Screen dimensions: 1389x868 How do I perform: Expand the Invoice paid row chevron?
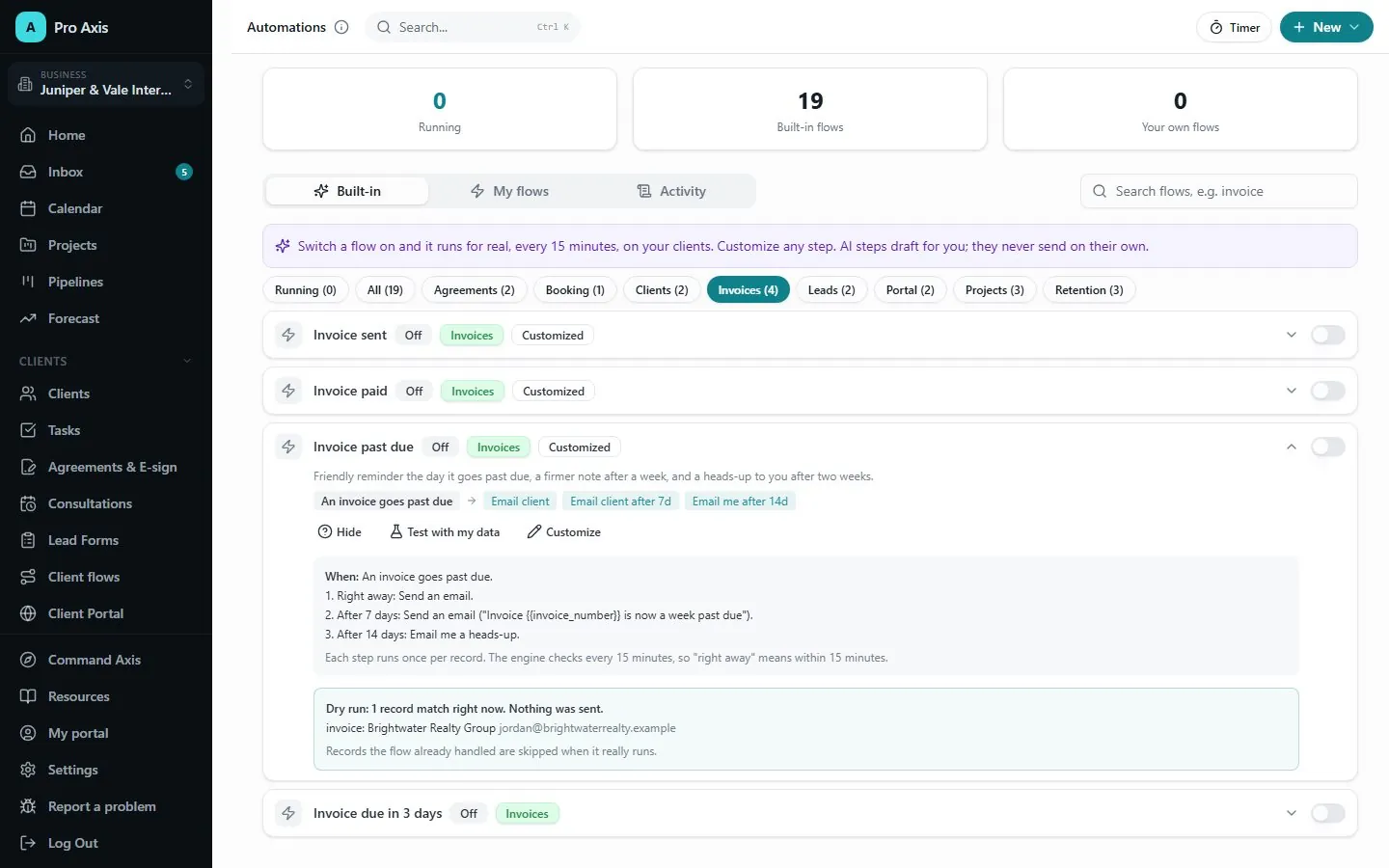point(1292,391)
